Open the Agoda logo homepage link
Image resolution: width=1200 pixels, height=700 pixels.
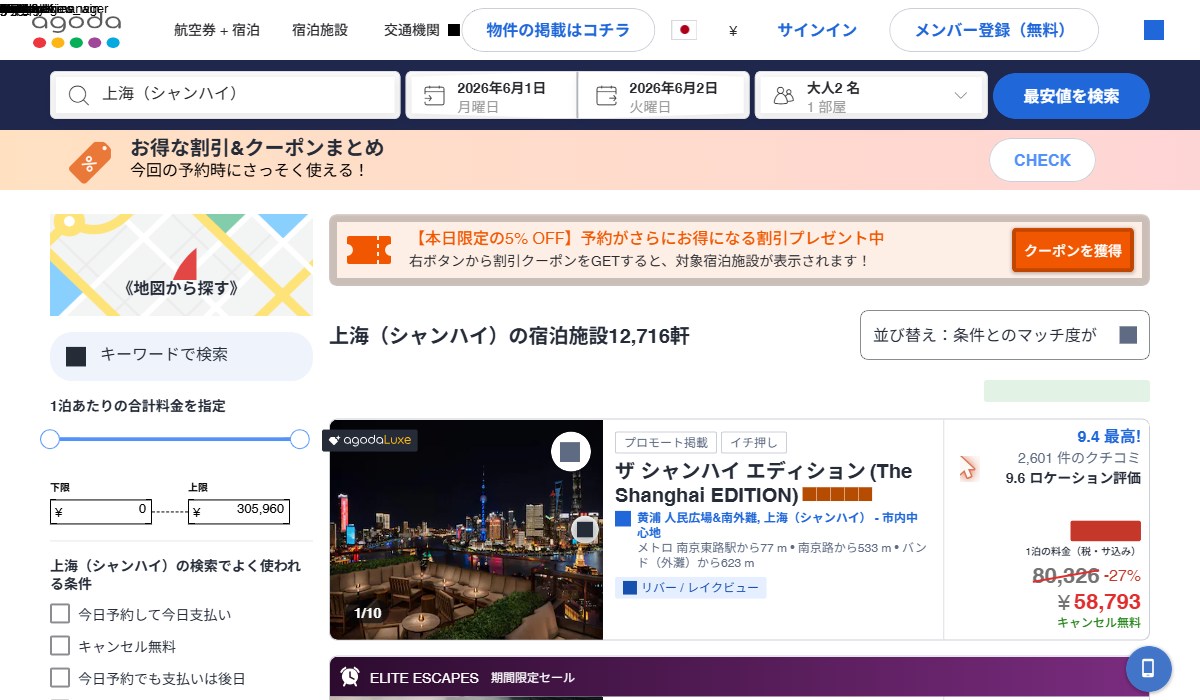(x=76, y=30)
